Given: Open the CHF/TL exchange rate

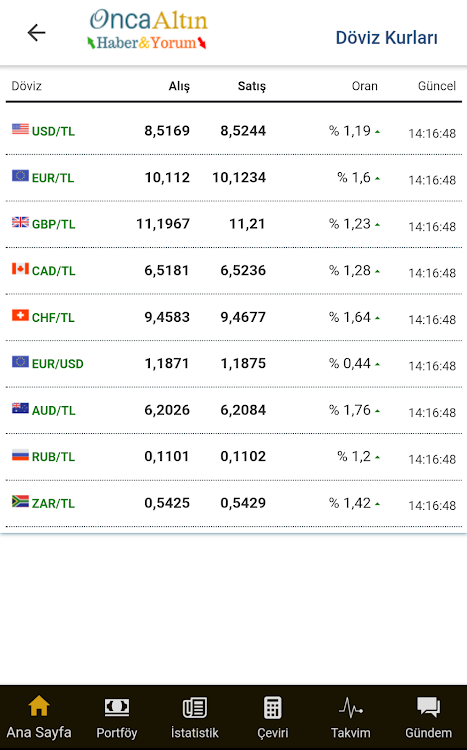Looking at the screenshot, I should [234, 317].
